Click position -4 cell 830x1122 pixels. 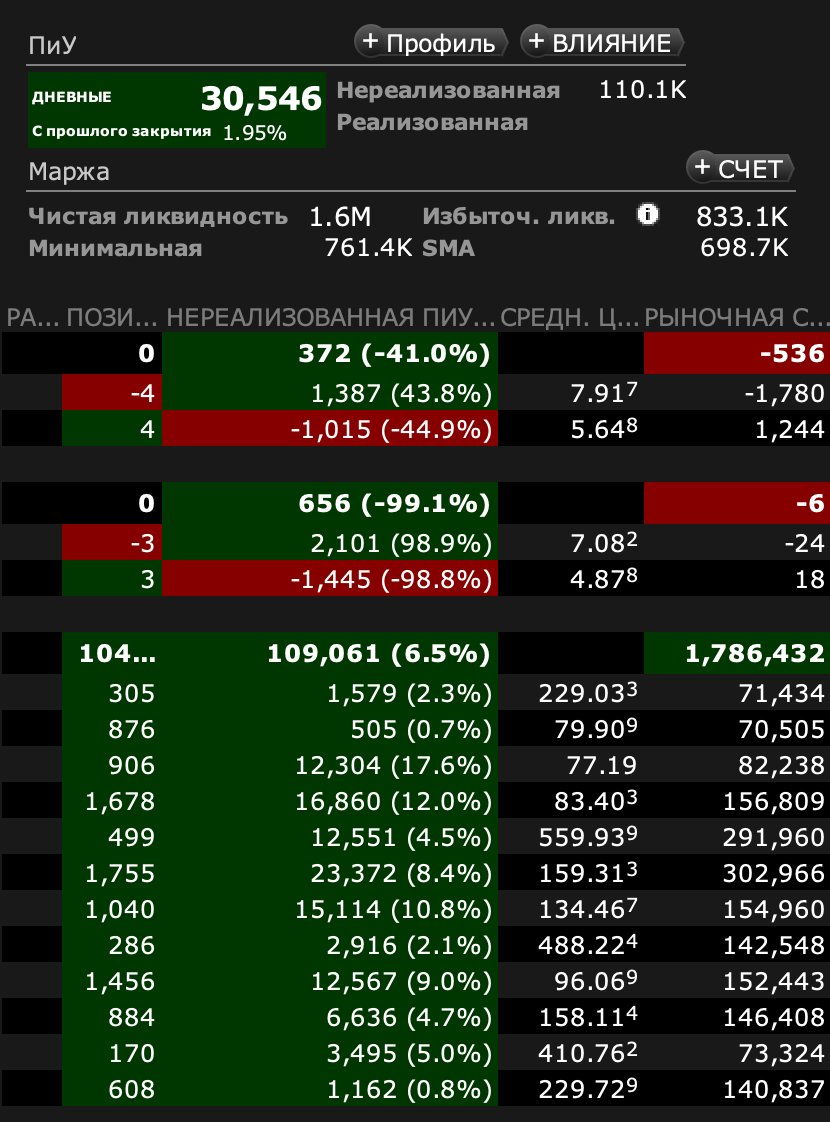112,392
